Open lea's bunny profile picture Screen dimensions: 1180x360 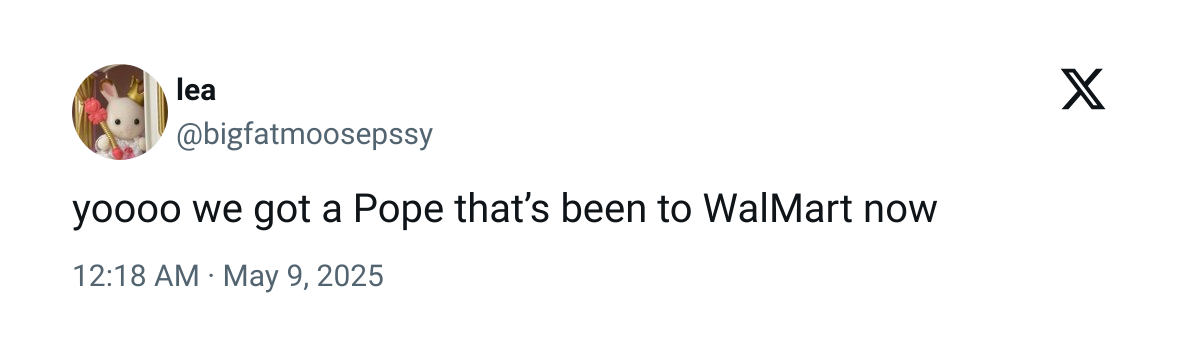[120, 111]
